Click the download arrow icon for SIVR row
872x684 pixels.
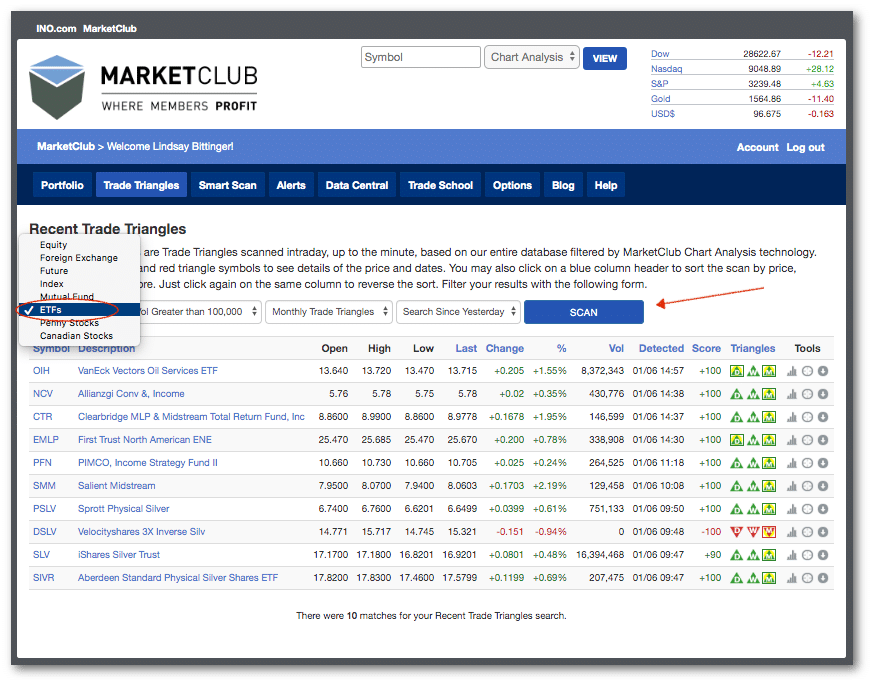tap(823, 578)
